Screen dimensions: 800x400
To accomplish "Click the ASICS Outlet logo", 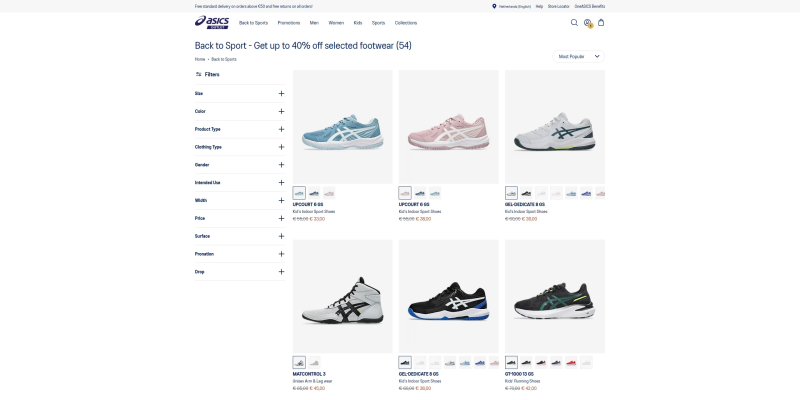I will [x=212, y=22].
